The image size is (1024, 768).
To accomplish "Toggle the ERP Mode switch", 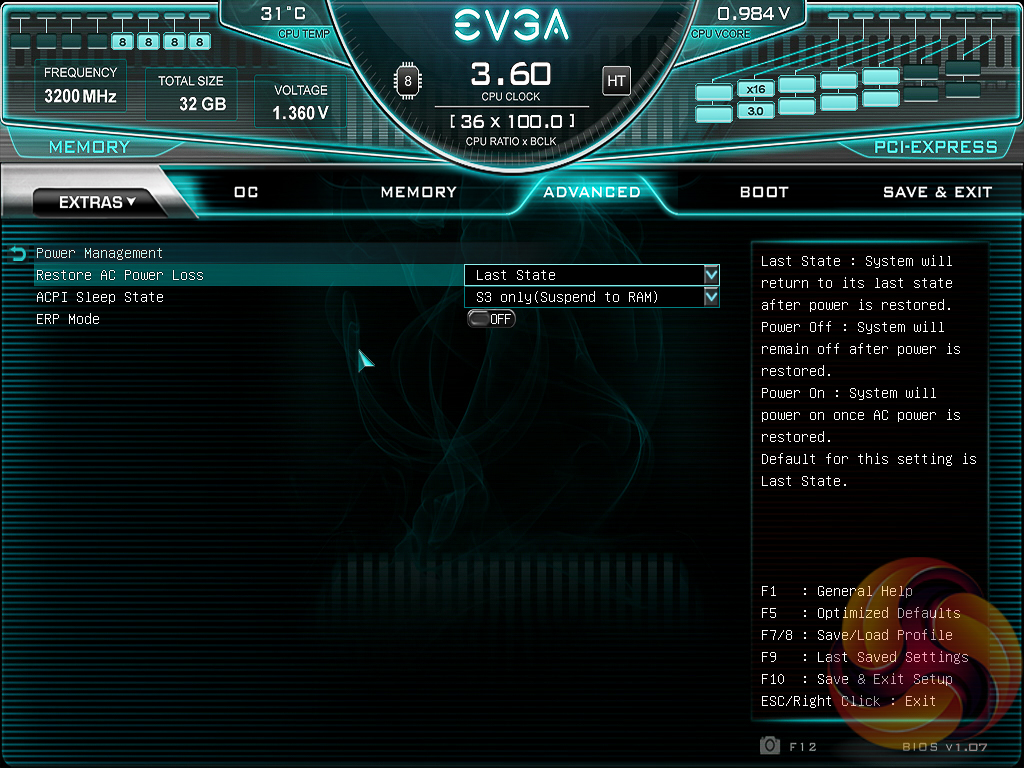I will pyautogui.click(x=491, y=319).
